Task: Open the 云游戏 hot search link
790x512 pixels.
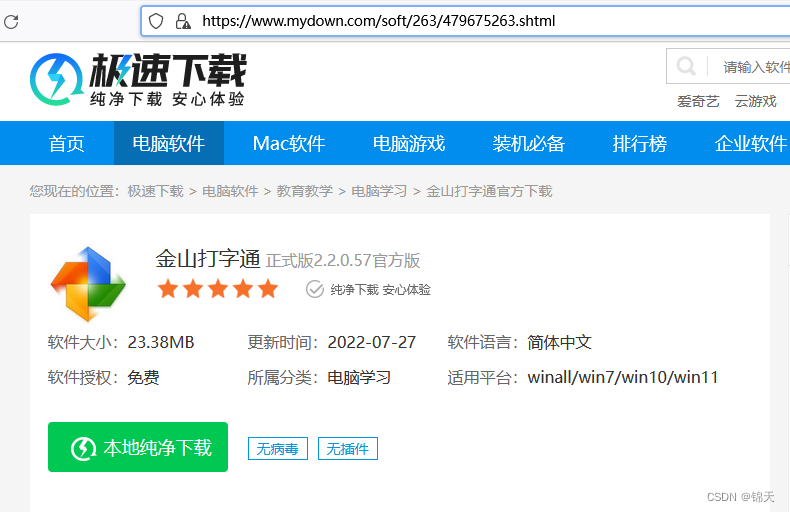Action: [x=755, y=101]
